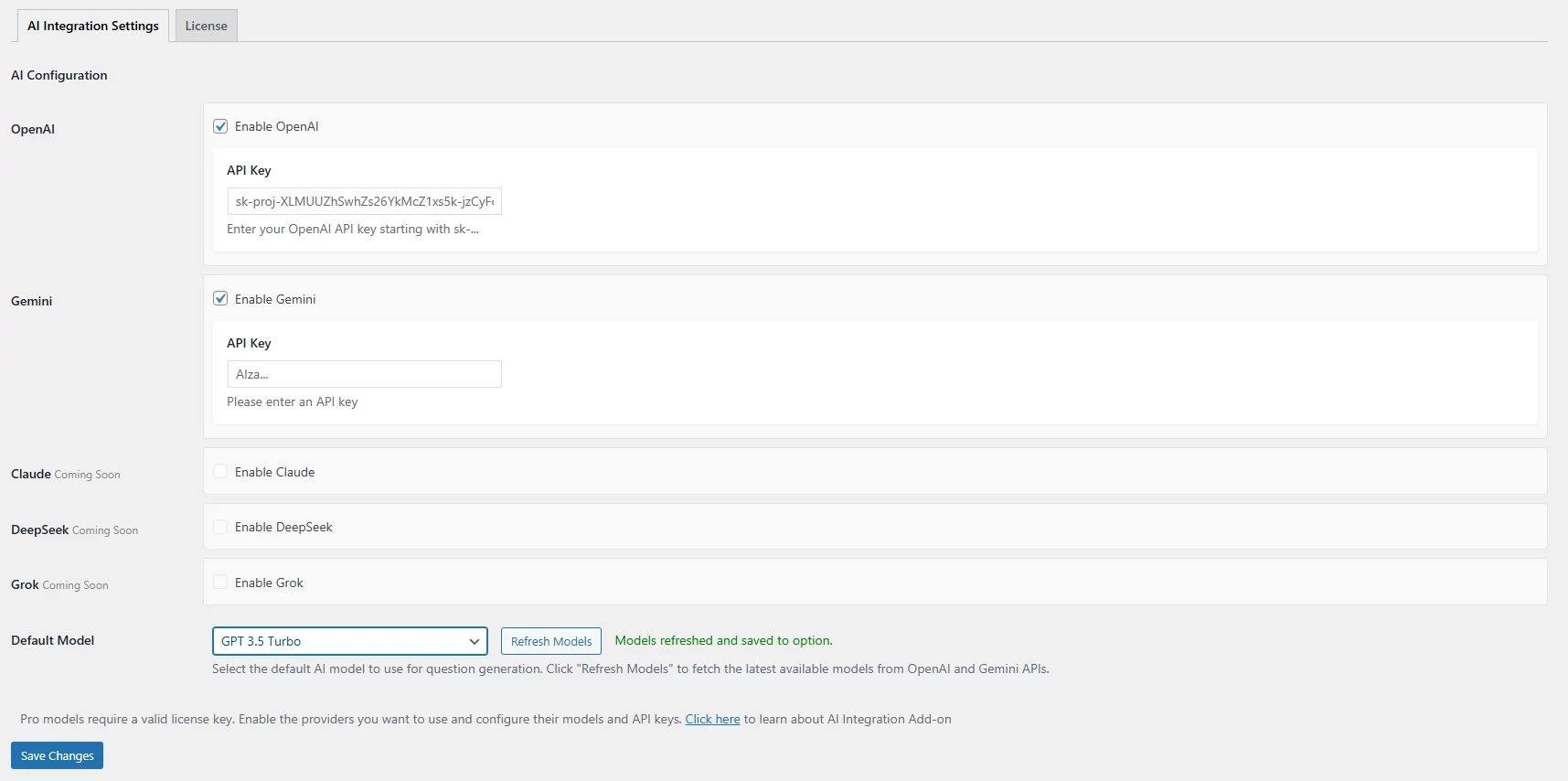Tick the Enable Grok checkbox

(x=220, y=582)
